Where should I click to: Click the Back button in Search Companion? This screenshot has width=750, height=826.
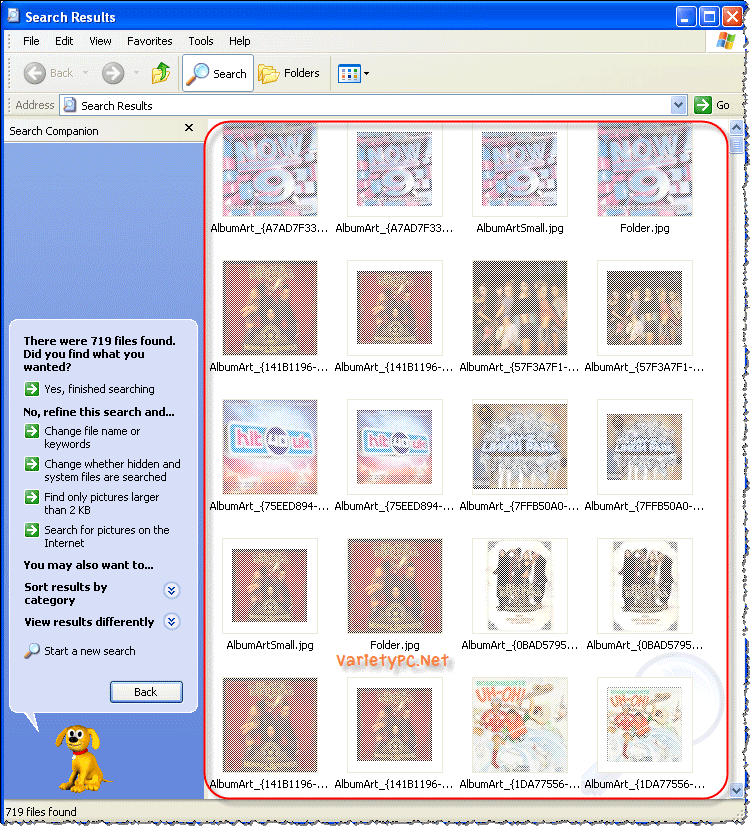[146, 692]
